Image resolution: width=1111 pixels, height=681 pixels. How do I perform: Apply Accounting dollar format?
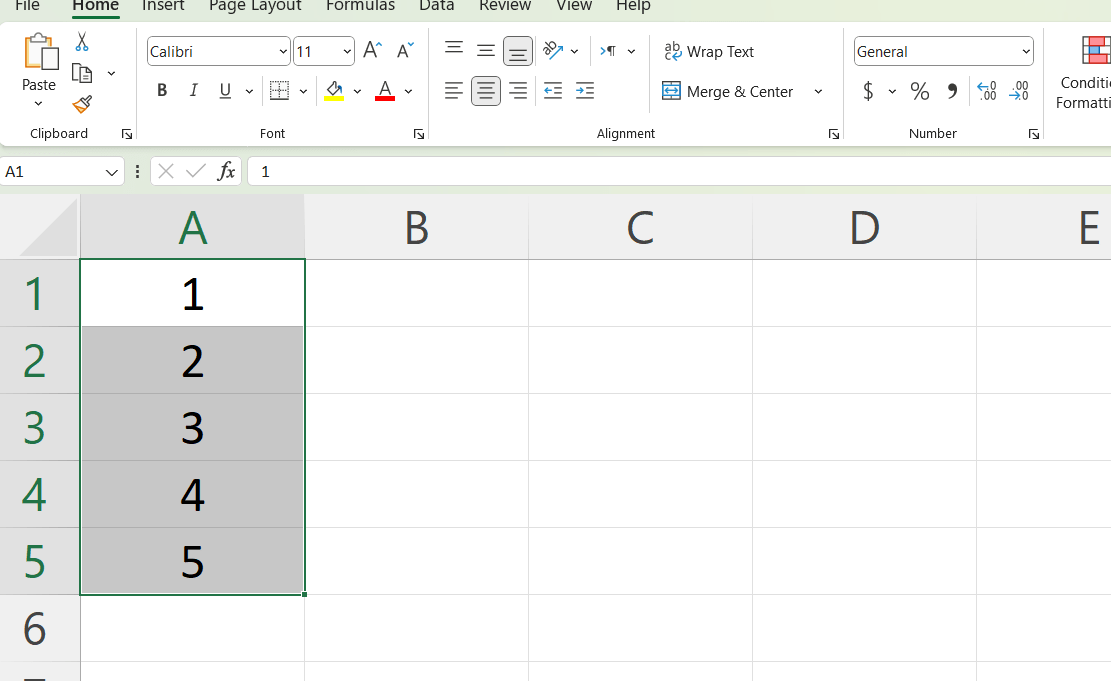(x=868, y=91)
